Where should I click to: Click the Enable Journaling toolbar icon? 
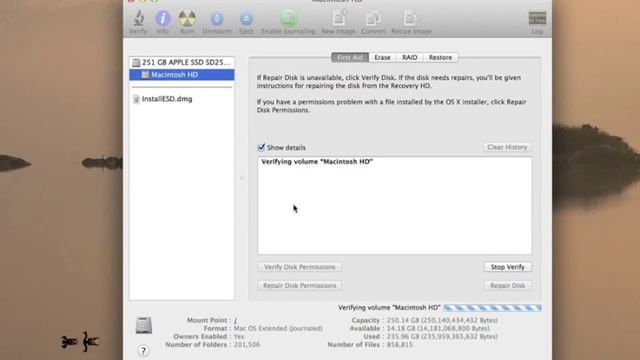point(288,22)
